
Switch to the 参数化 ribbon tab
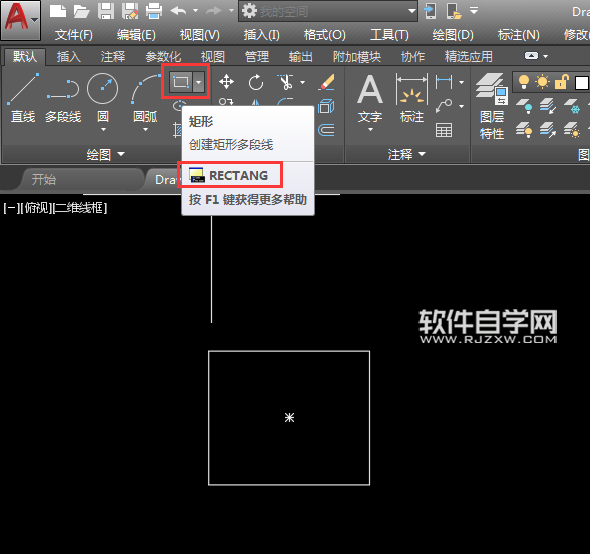[x=163, y=57]
